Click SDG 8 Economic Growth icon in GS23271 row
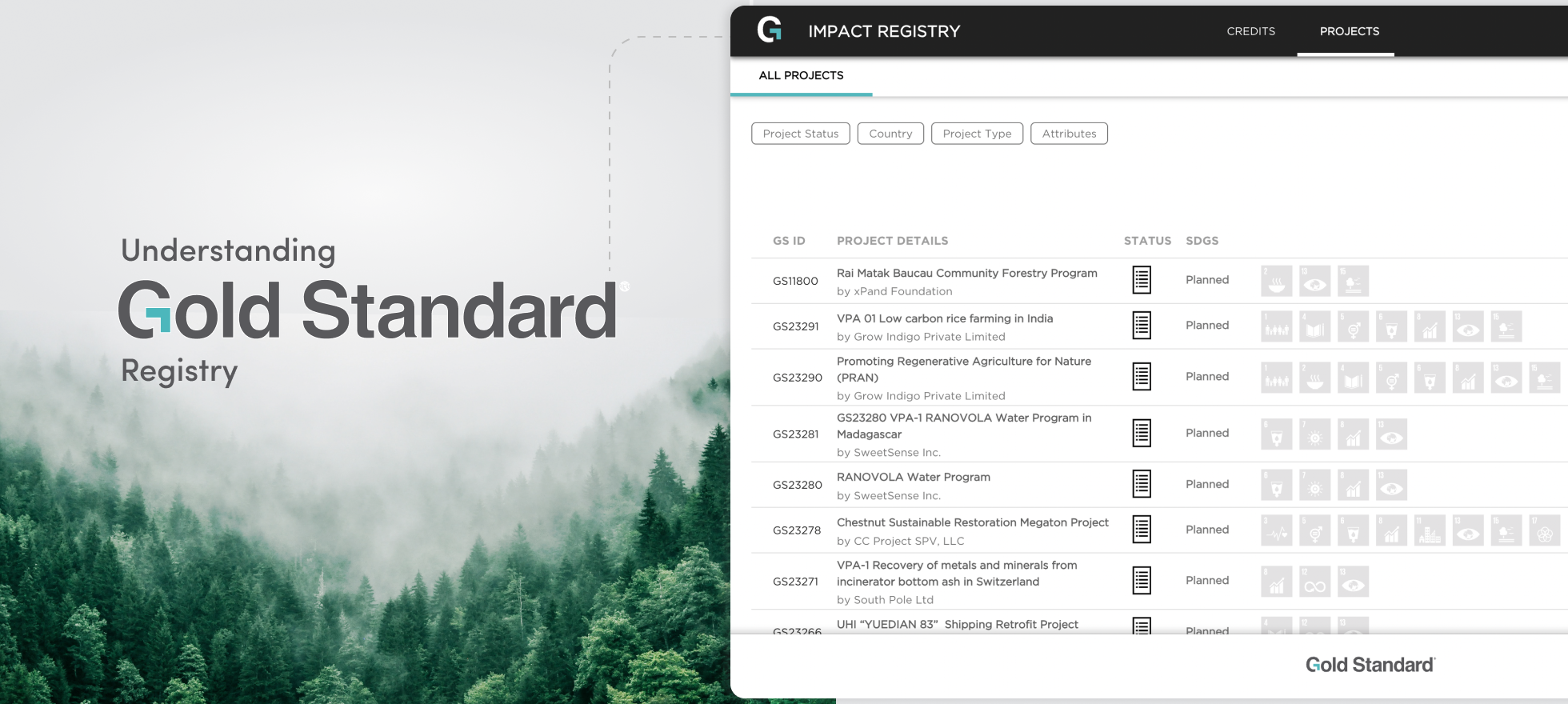This screenshot has height=704, width=1568. (x=1277, y=582)
